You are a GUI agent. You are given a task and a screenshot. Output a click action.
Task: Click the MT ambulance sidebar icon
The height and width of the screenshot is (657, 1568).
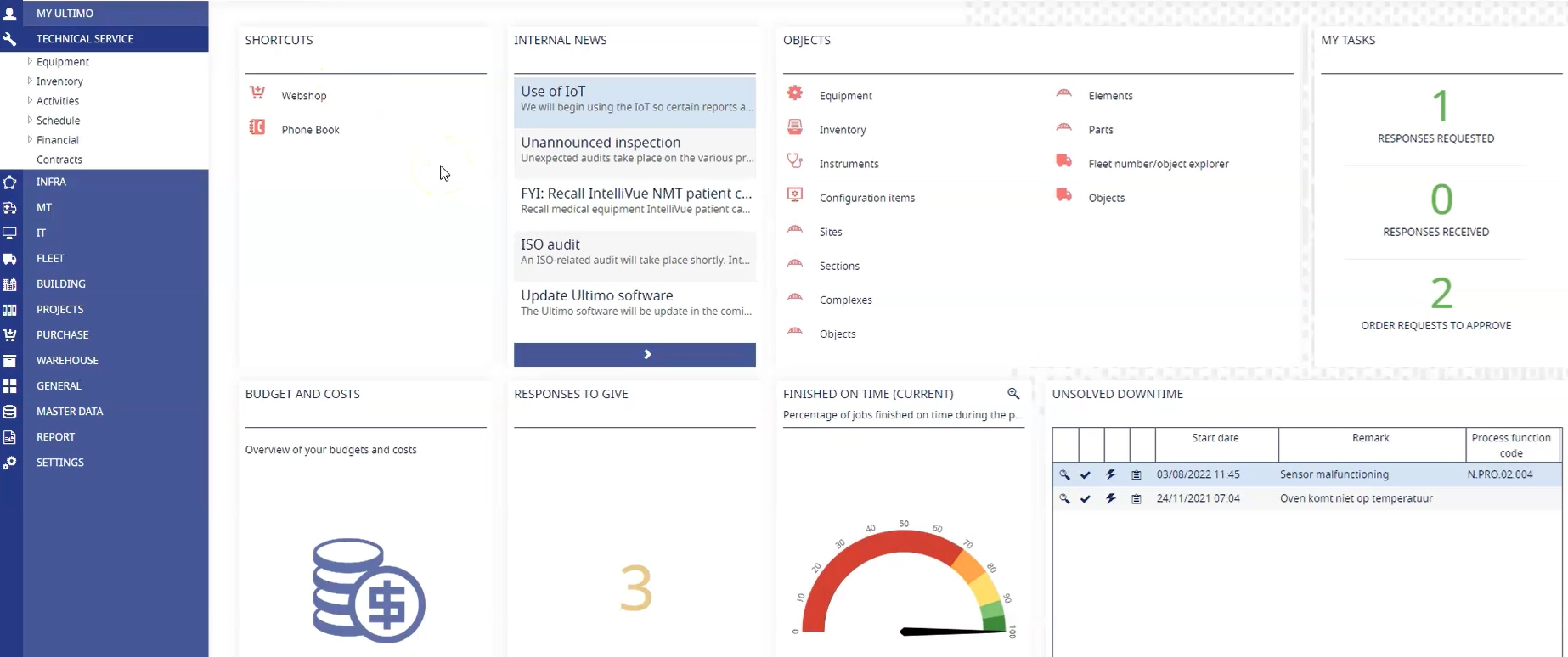(x=9, y=207)
